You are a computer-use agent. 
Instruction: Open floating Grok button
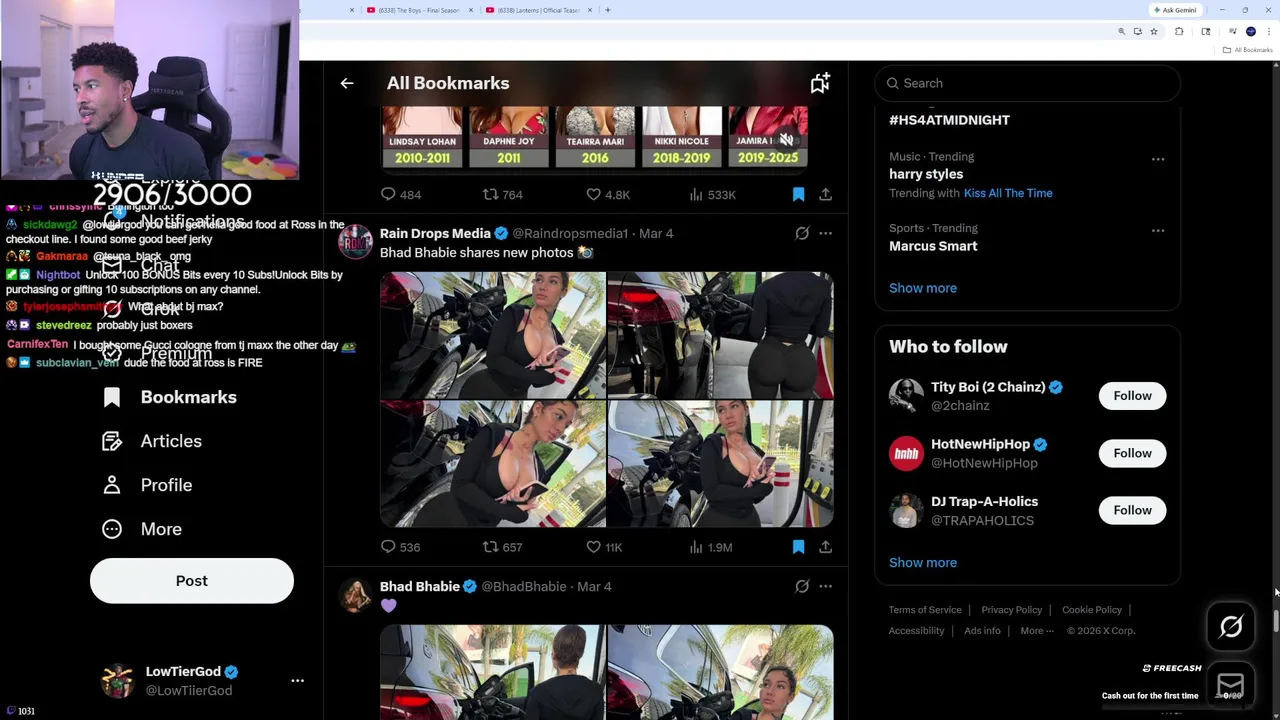coord(1231,627)
